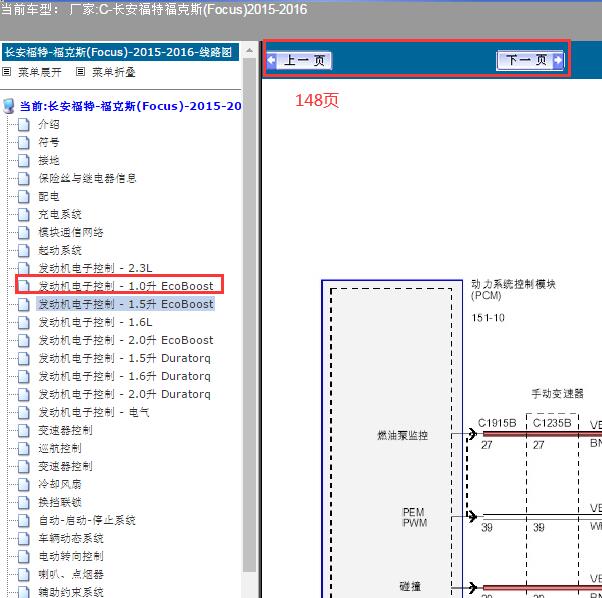Click connector label C1915B in the diagram
This screenshot has width=602, height=598.
coord(497,423)
